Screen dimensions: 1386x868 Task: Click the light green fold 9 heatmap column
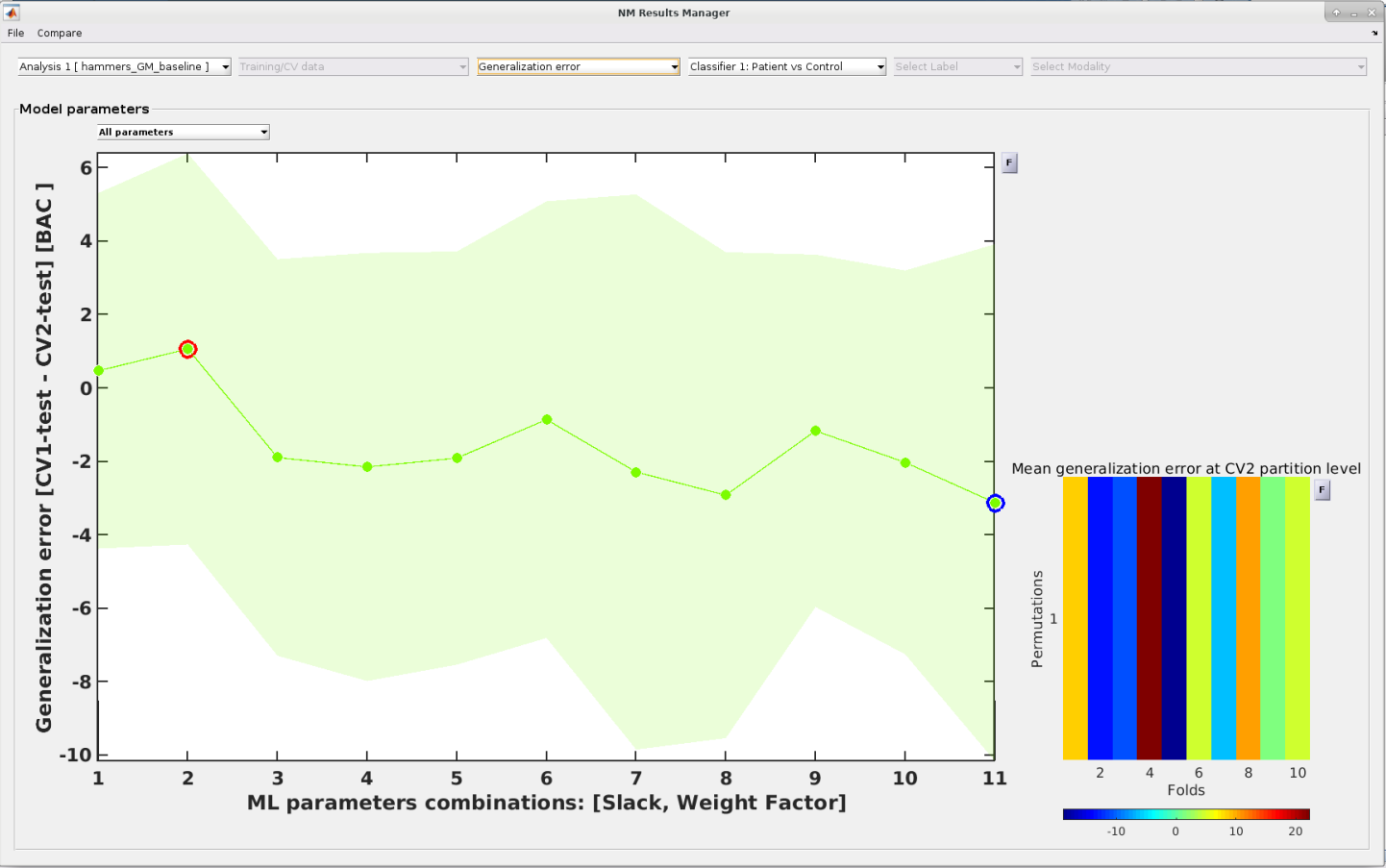pos(1273,618)
